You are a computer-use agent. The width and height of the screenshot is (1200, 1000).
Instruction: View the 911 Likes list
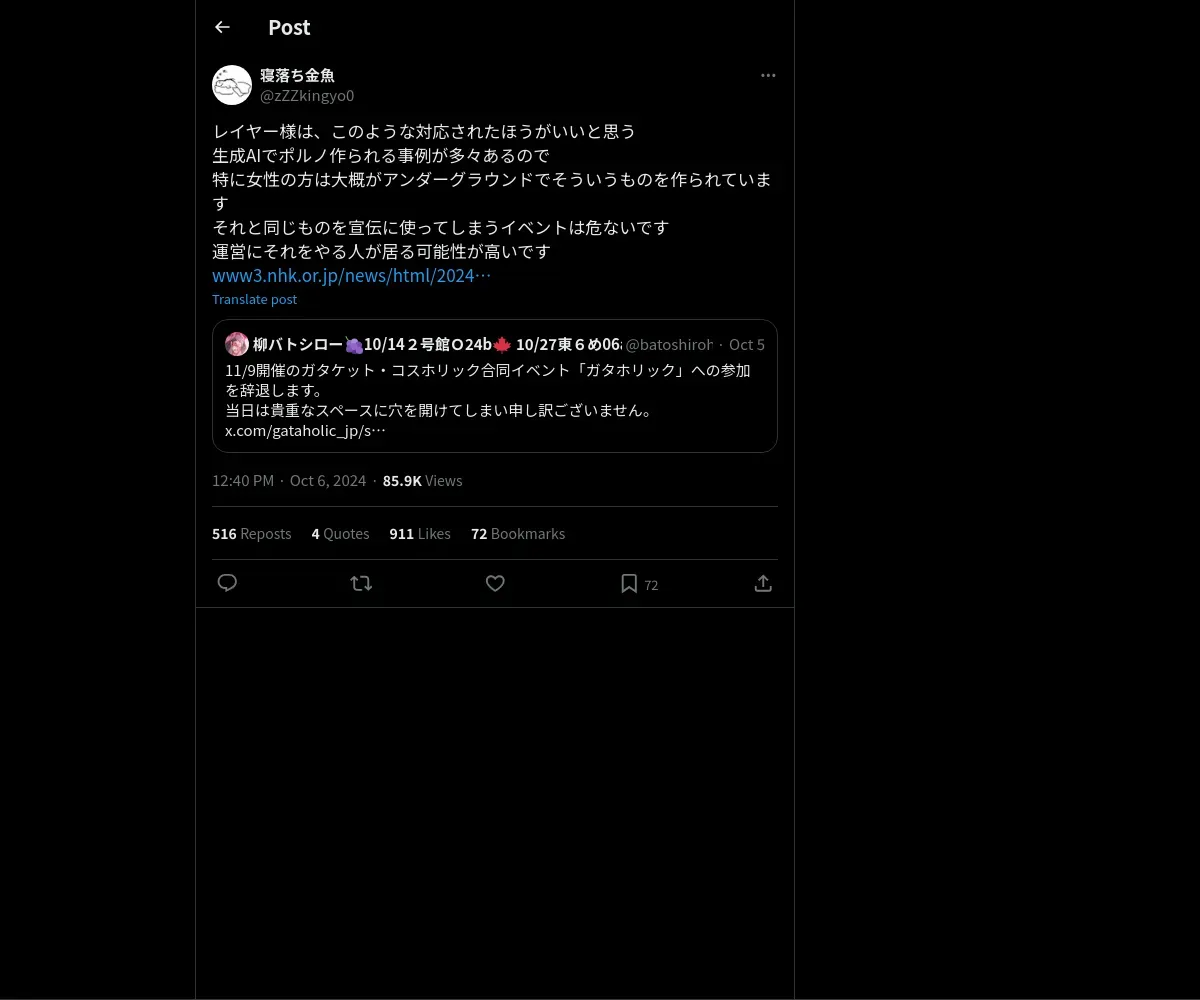pyautogui.click(x=420, y=534)
